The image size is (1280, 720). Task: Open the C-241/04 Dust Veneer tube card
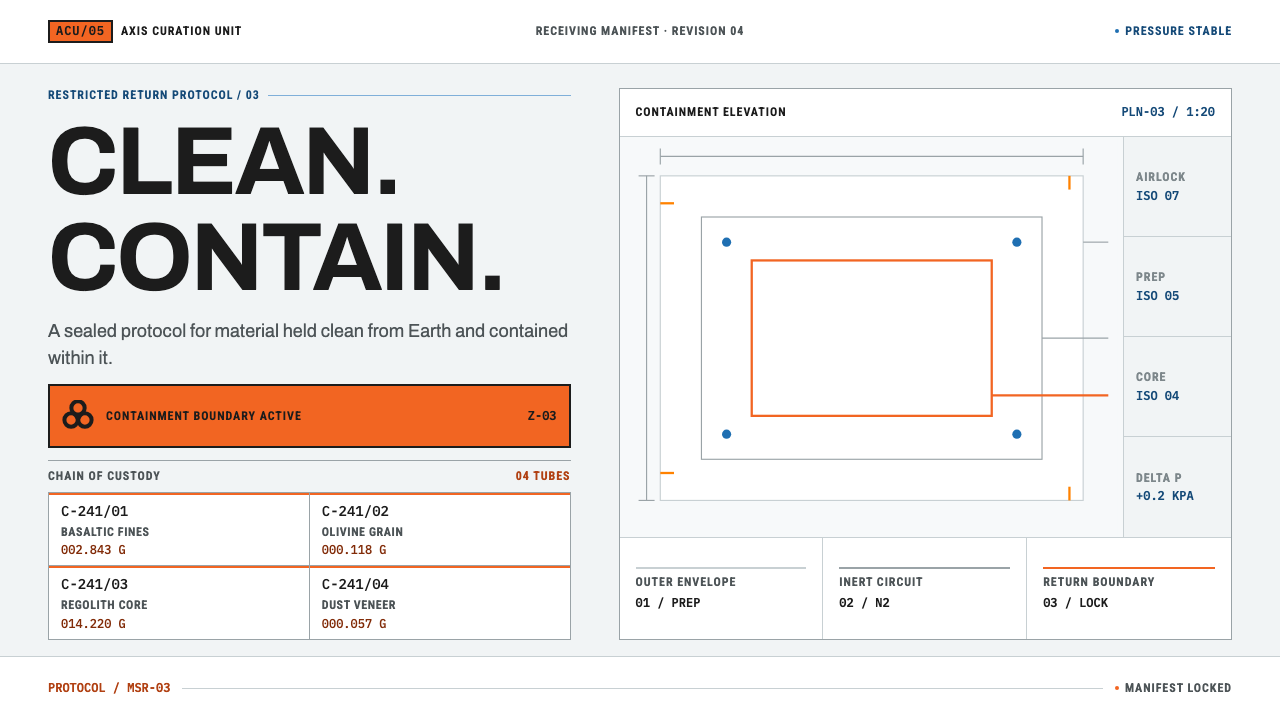tap(440, 603)
